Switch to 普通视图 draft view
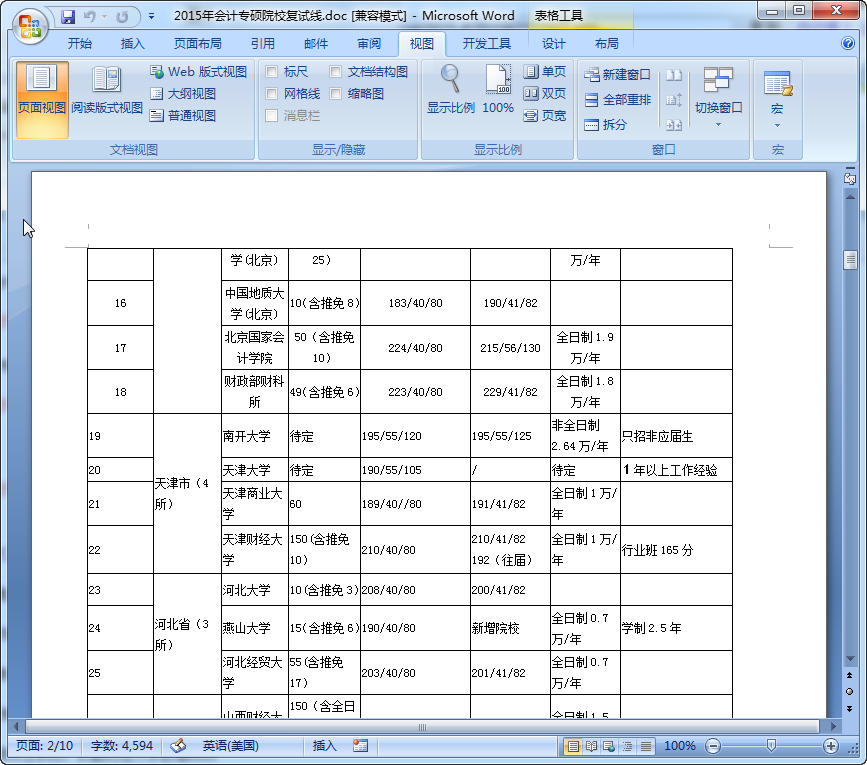Screen dimensions: 867x765 click(183, 116)
